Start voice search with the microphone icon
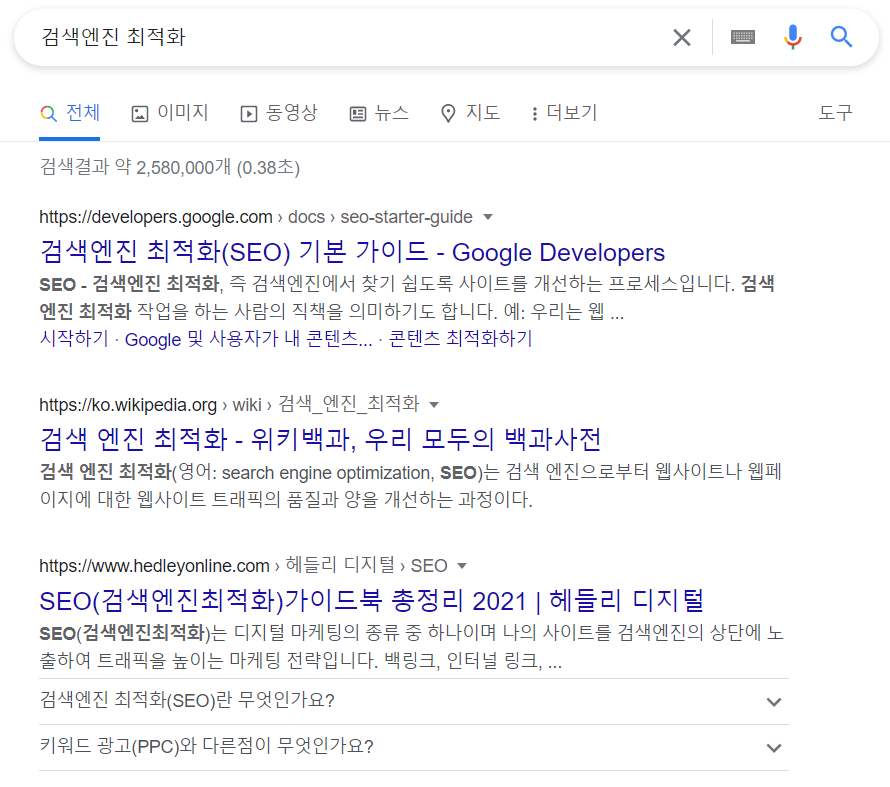Image resolution: width=890 pixels, height=787 pixels. (793, 37)
